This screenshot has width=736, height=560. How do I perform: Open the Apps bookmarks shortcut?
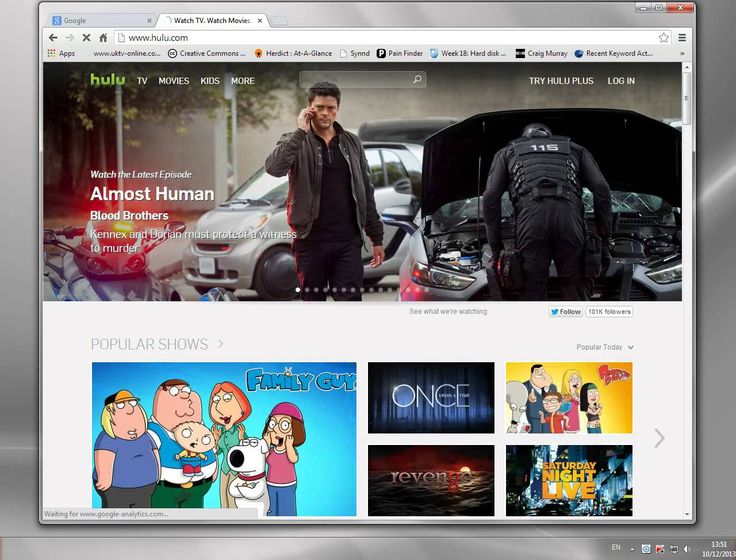click(x=61, y=54)
